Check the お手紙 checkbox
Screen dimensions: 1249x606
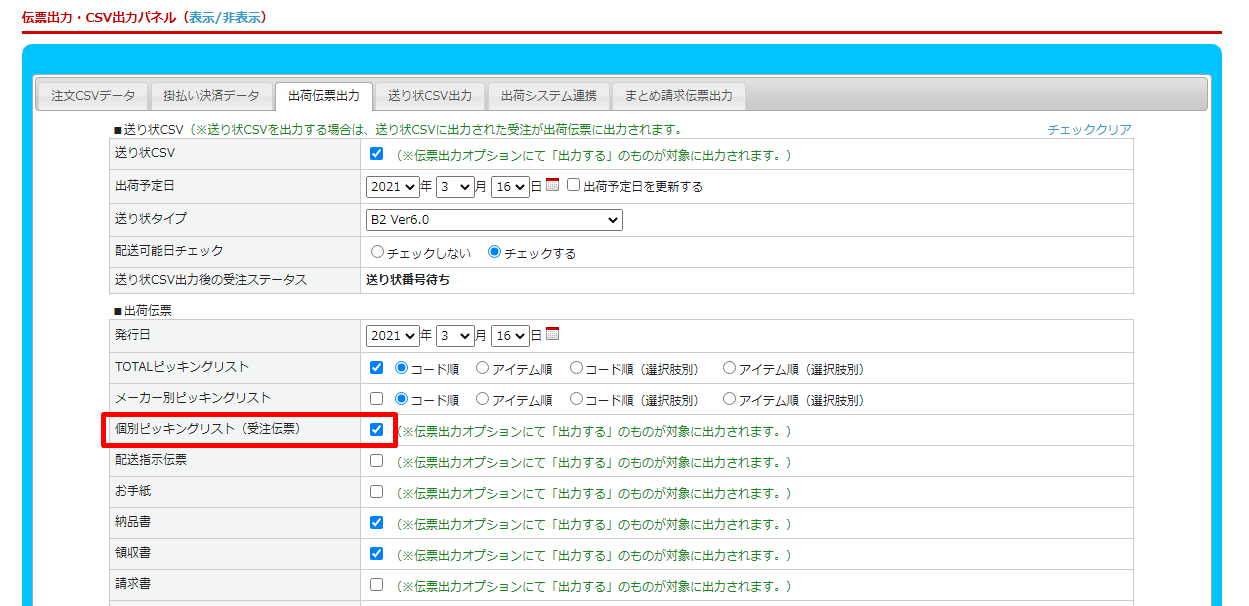pos(376,492)
